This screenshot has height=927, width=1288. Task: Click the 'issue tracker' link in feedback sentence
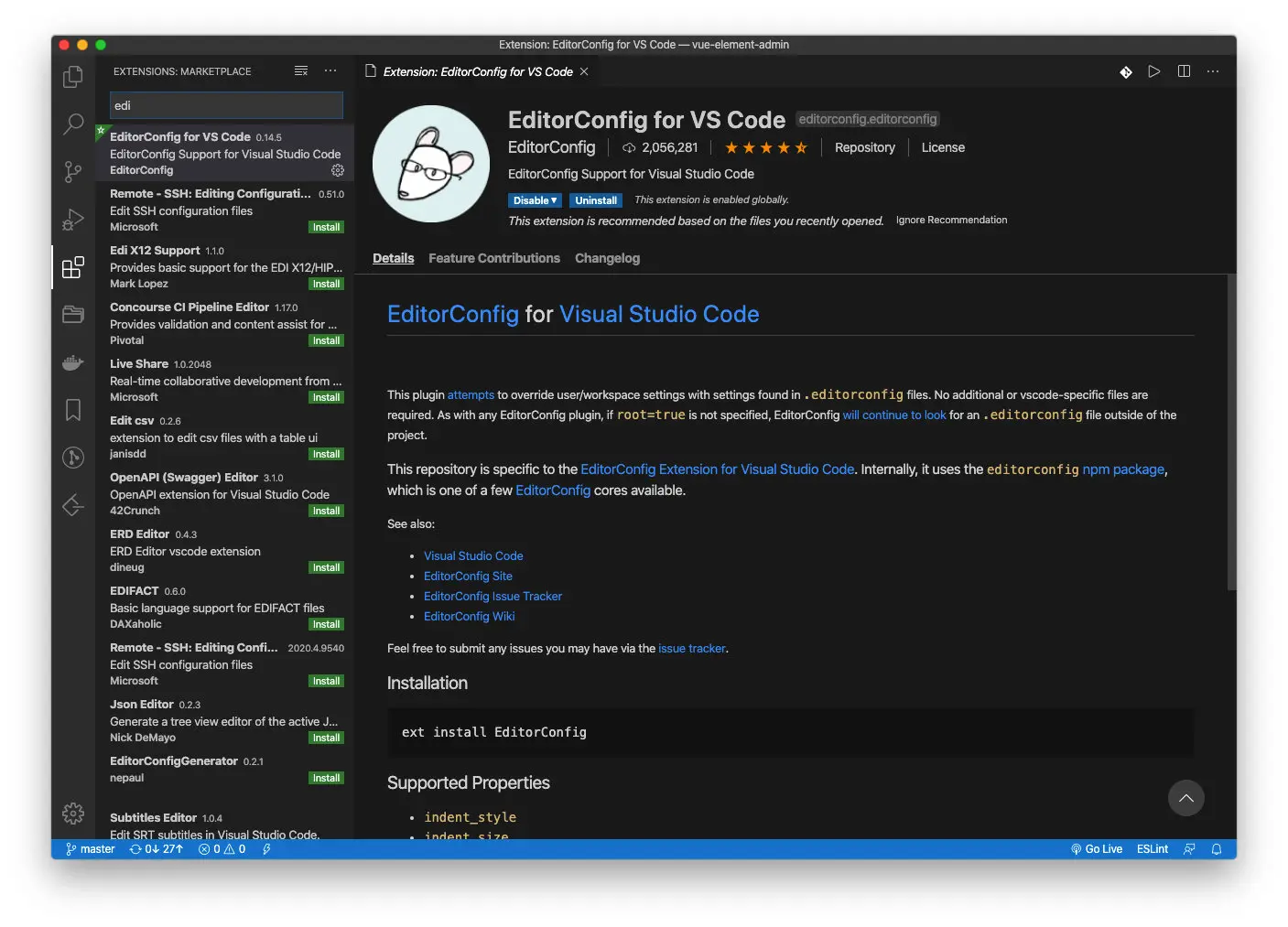click(x=692, y=648)
